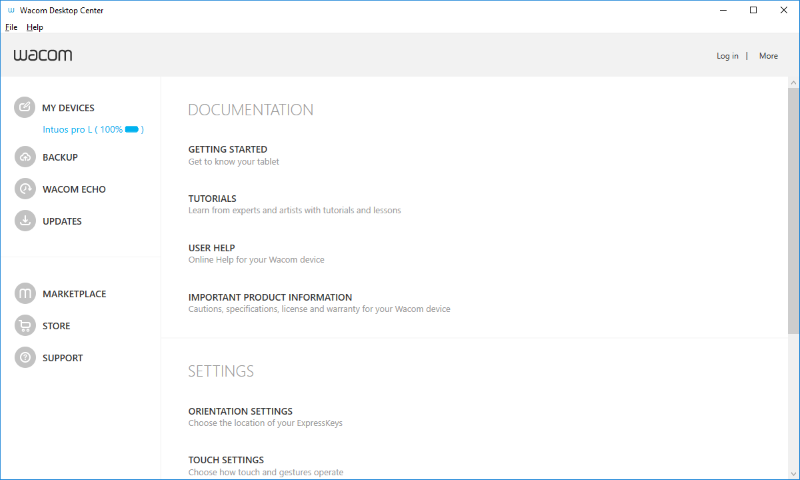Click the DOCUMENTATION heading

(251, 110)
